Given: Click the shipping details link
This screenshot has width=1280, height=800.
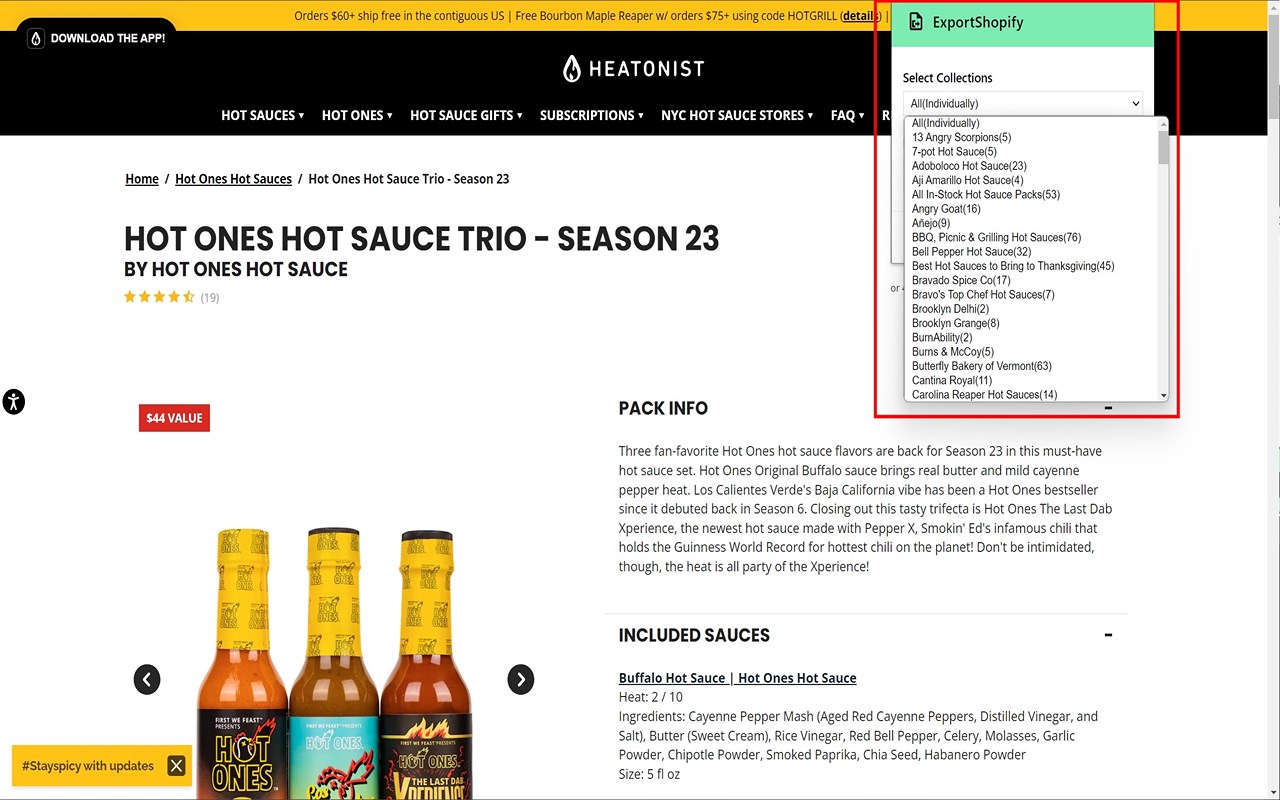Looking at the screenshot, I should click(x=860, y=16).
